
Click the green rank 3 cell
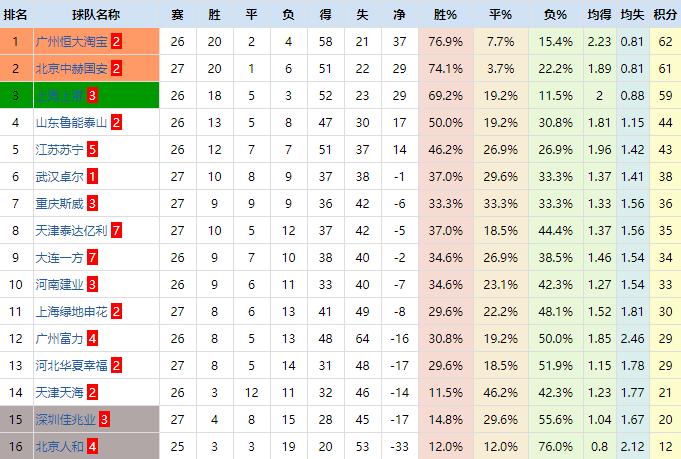[x=16, y=95]
